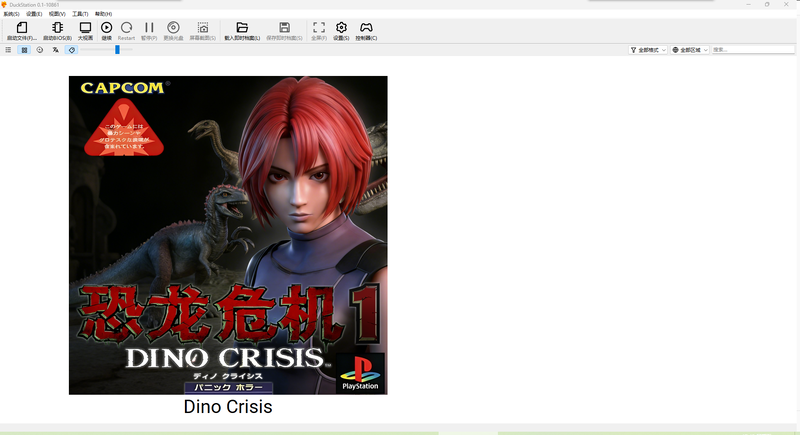
Task: Open the Help menu
Action: tap(103, 14)
